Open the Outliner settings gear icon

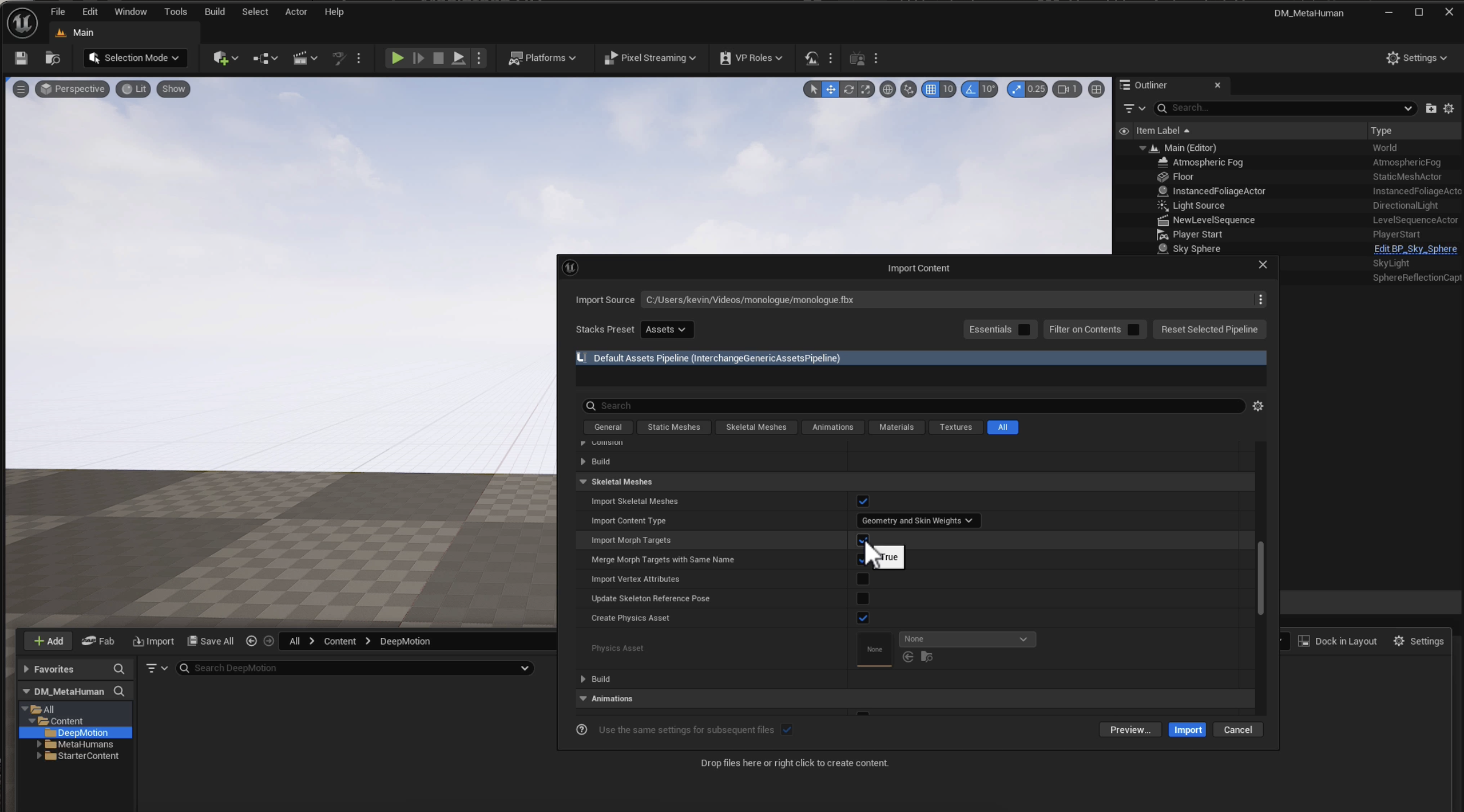pos(1449,108)
